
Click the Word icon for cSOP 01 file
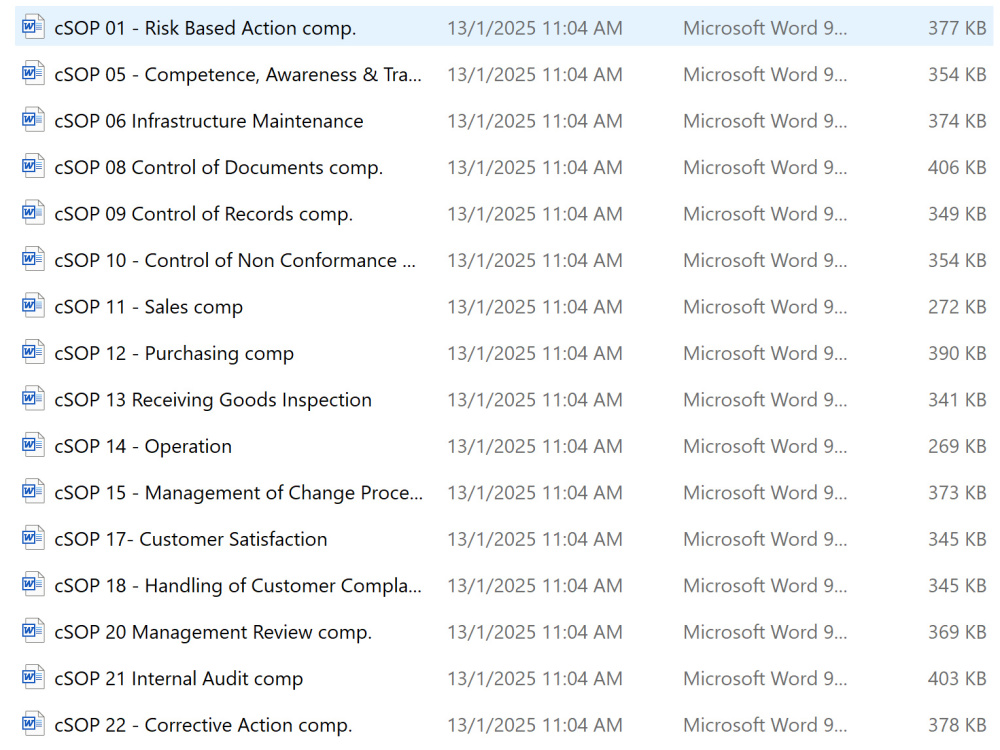click(33, 27)
